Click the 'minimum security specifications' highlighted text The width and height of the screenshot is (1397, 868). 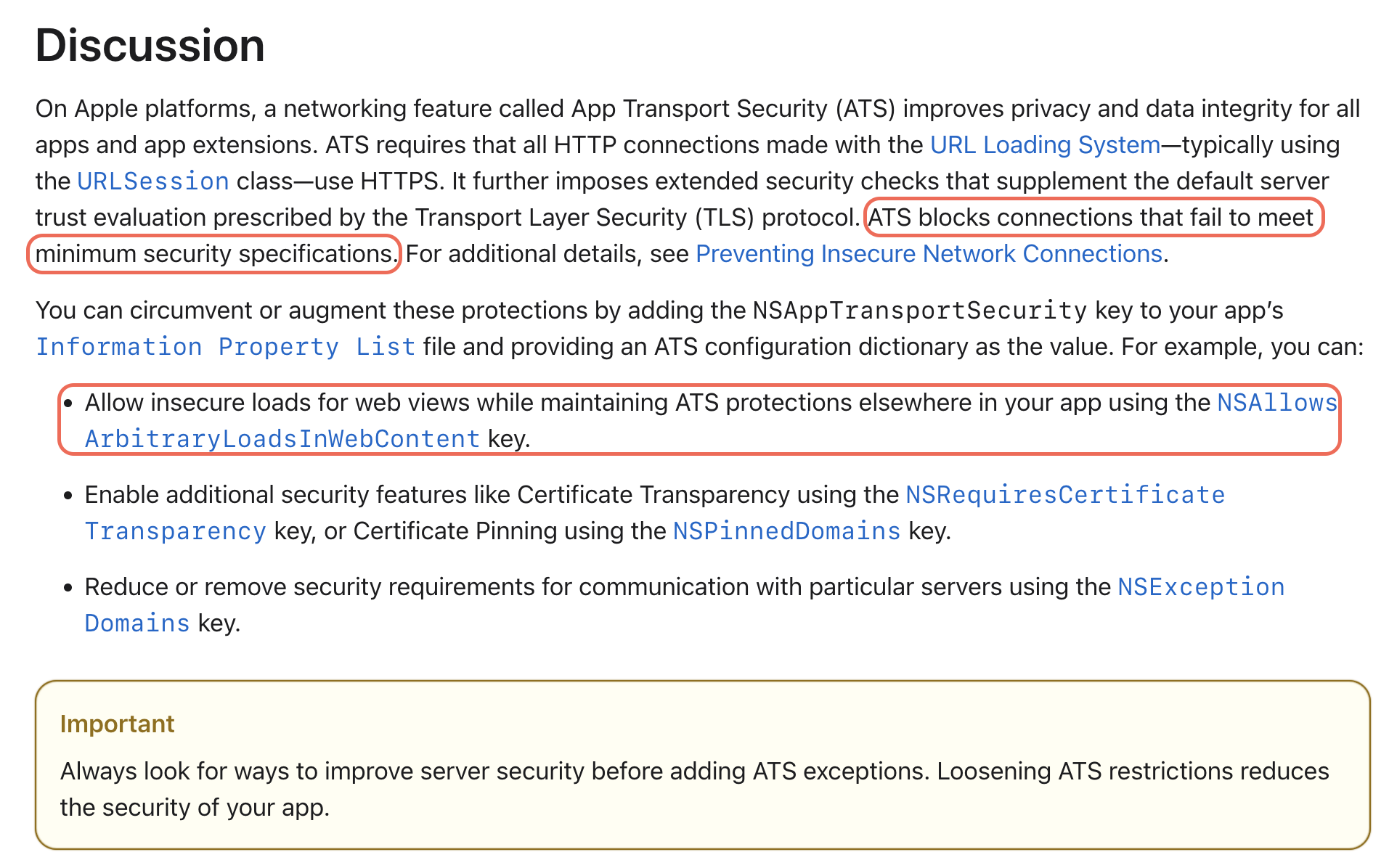[x=214, y=254]
